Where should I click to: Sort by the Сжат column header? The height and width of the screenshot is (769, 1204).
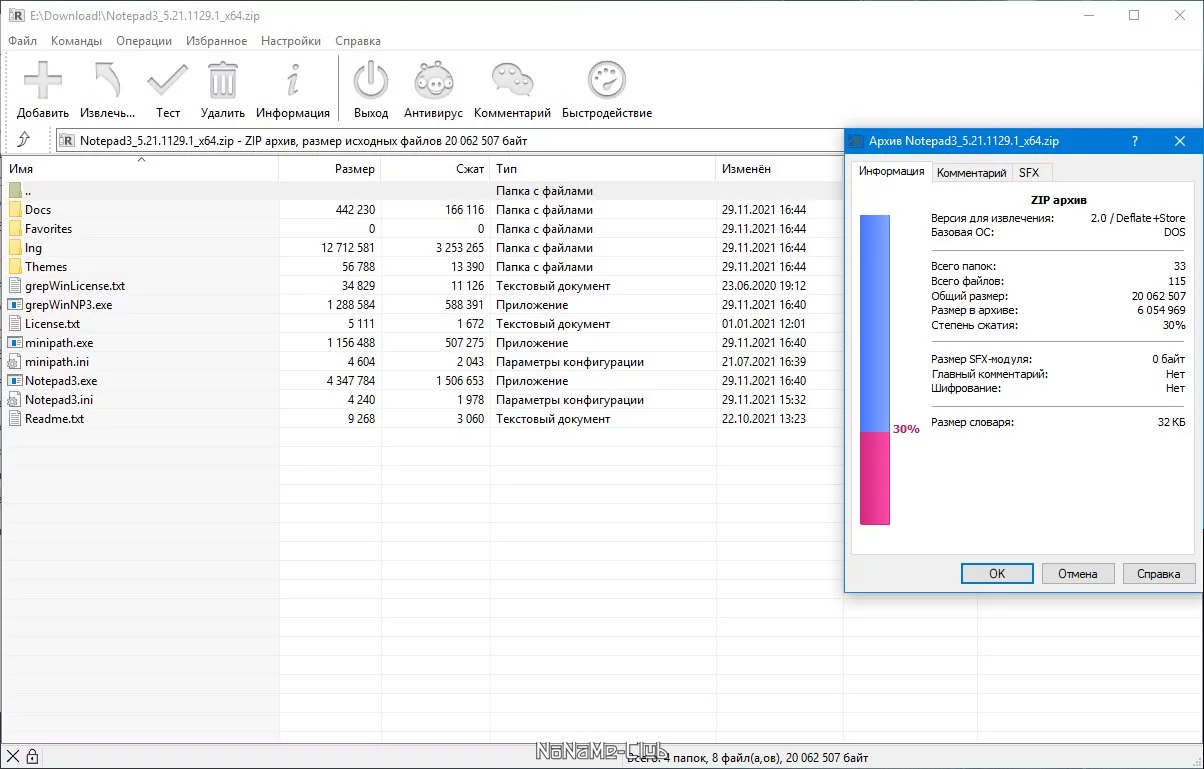click(436, 169)
